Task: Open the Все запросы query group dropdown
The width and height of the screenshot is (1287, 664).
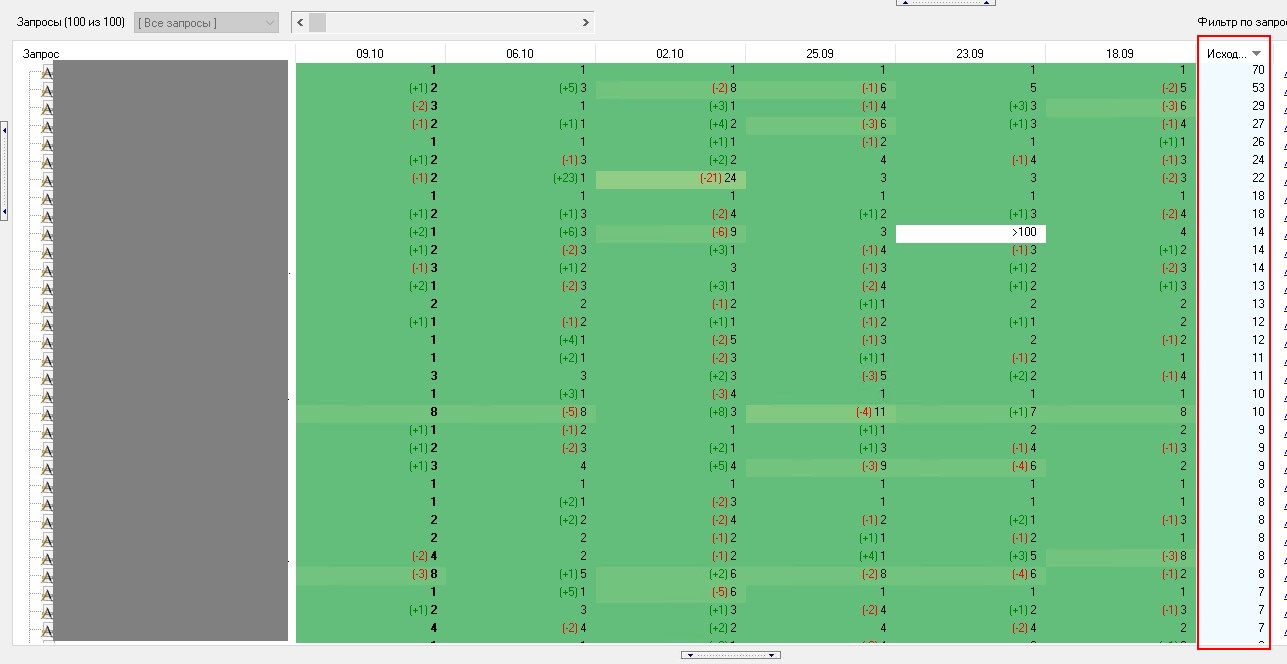Action: tap(206, 22)
